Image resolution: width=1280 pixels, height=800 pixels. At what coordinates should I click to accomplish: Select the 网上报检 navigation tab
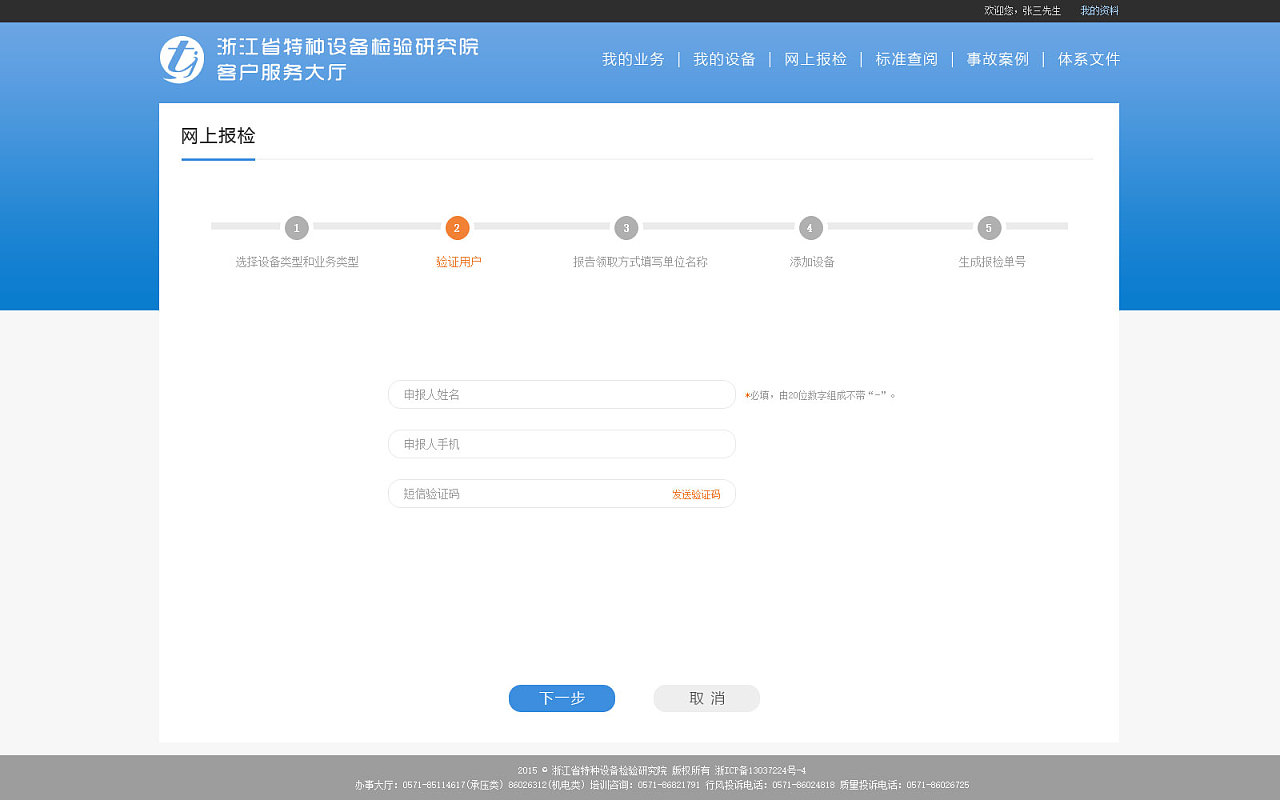coord(816,59)
